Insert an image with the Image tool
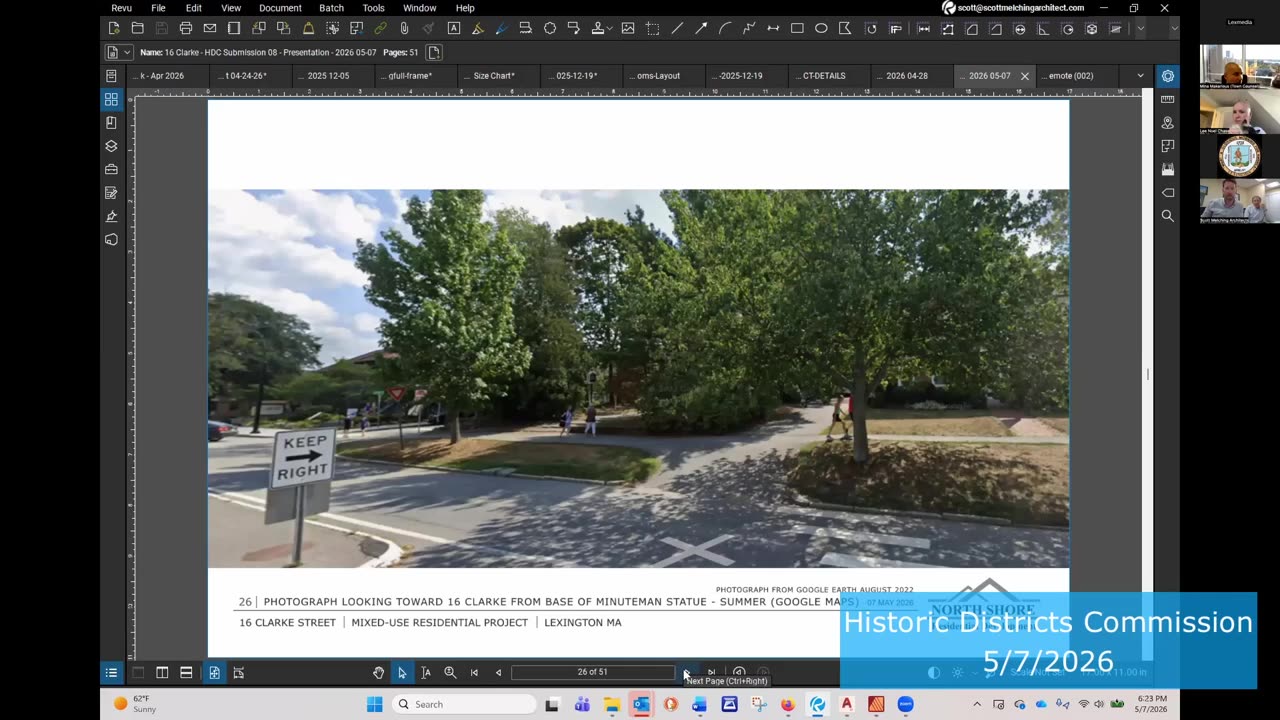Screen dimensions: 1280x720 click(x=628, y=29)
